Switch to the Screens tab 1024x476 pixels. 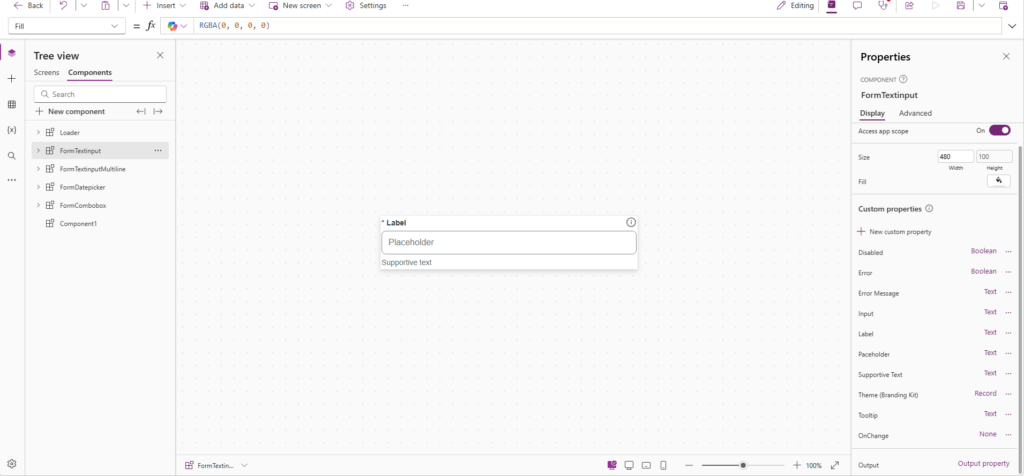pyautogui.click(x=46, y=72)
